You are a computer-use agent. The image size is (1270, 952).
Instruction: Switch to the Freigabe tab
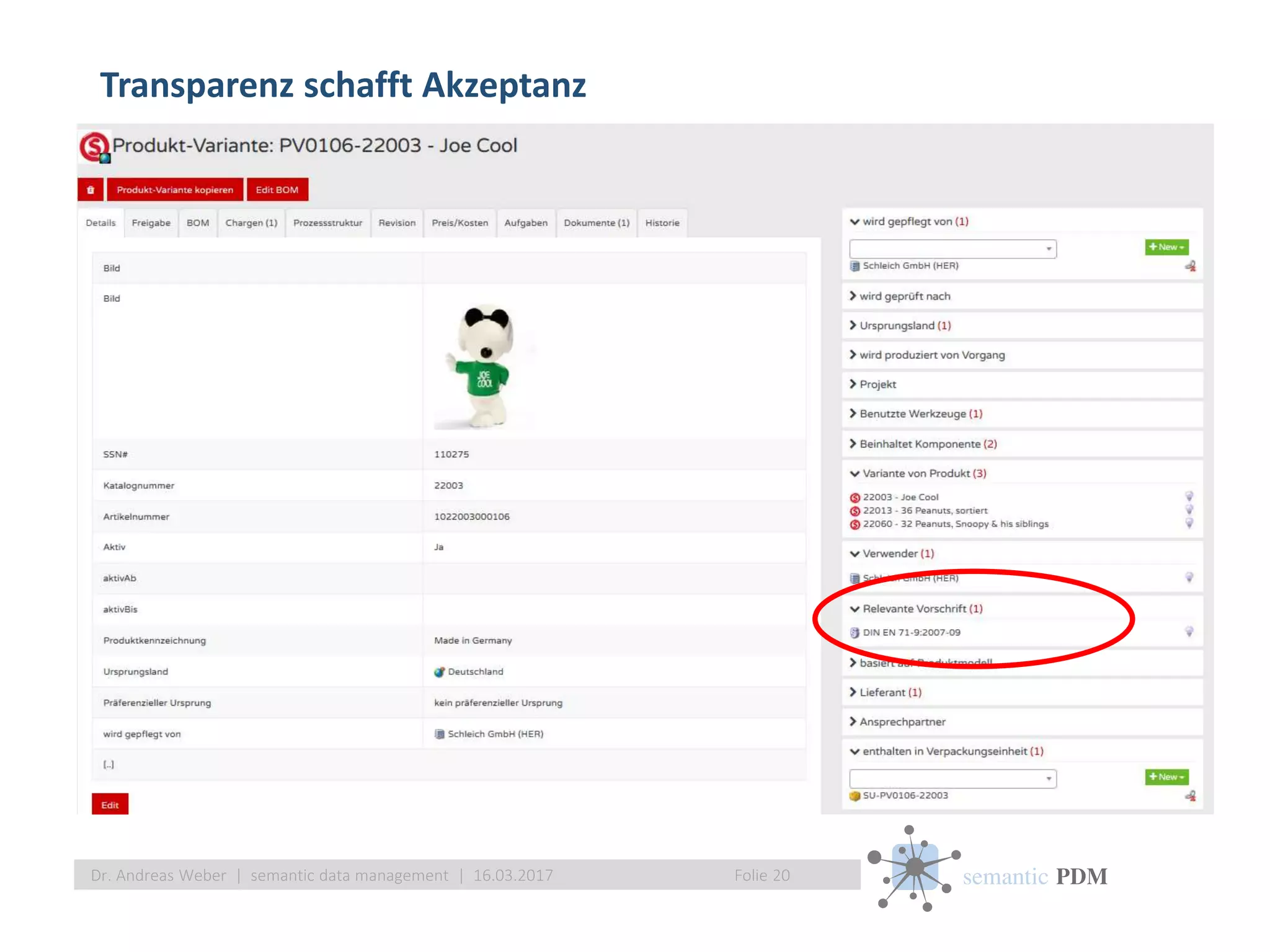point(151,223)
